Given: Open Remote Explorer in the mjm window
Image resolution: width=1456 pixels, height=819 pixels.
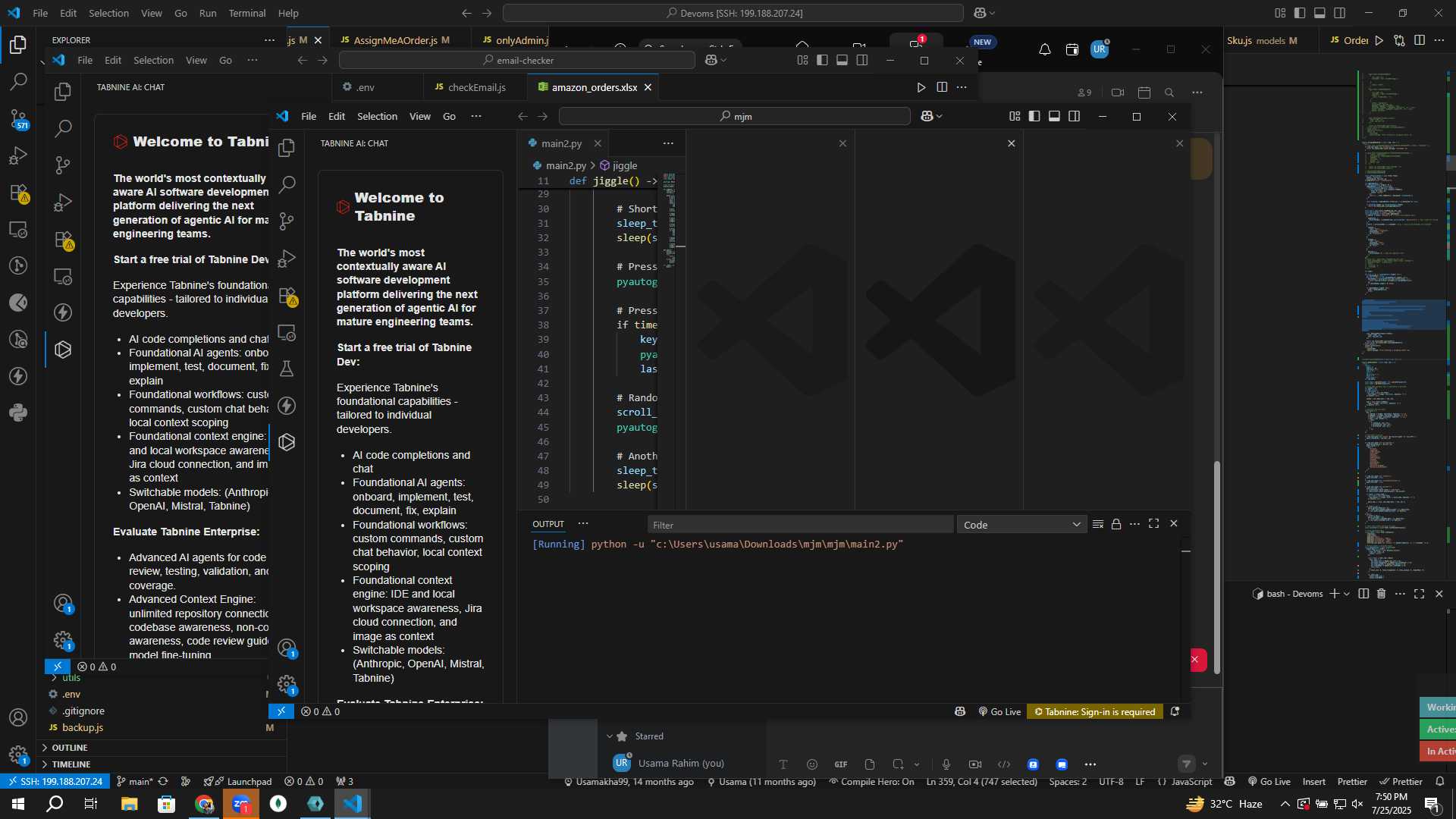Looking at the screenshot, I should (287, 332).
